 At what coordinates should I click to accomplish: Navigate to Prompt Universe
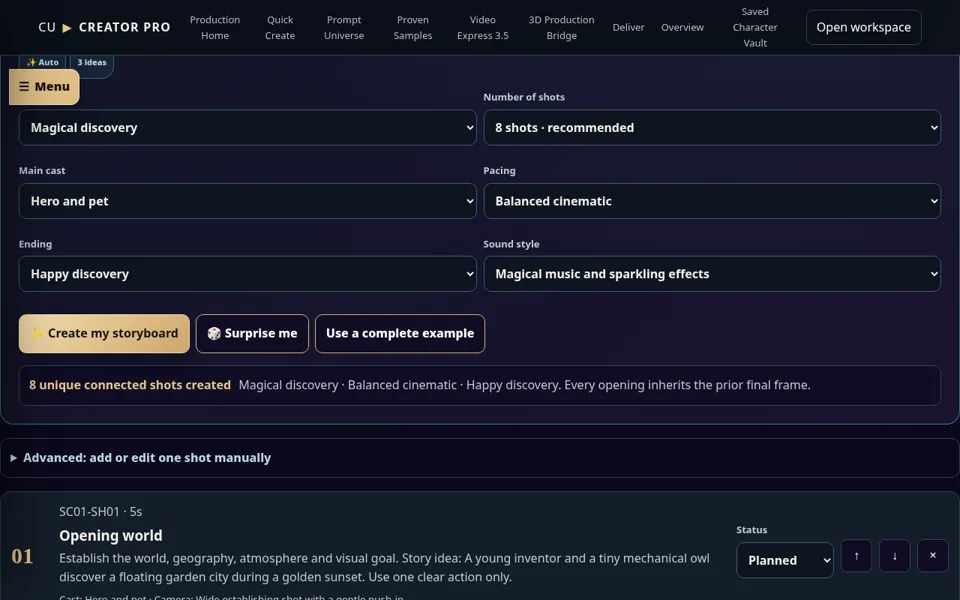coord(344,28)
